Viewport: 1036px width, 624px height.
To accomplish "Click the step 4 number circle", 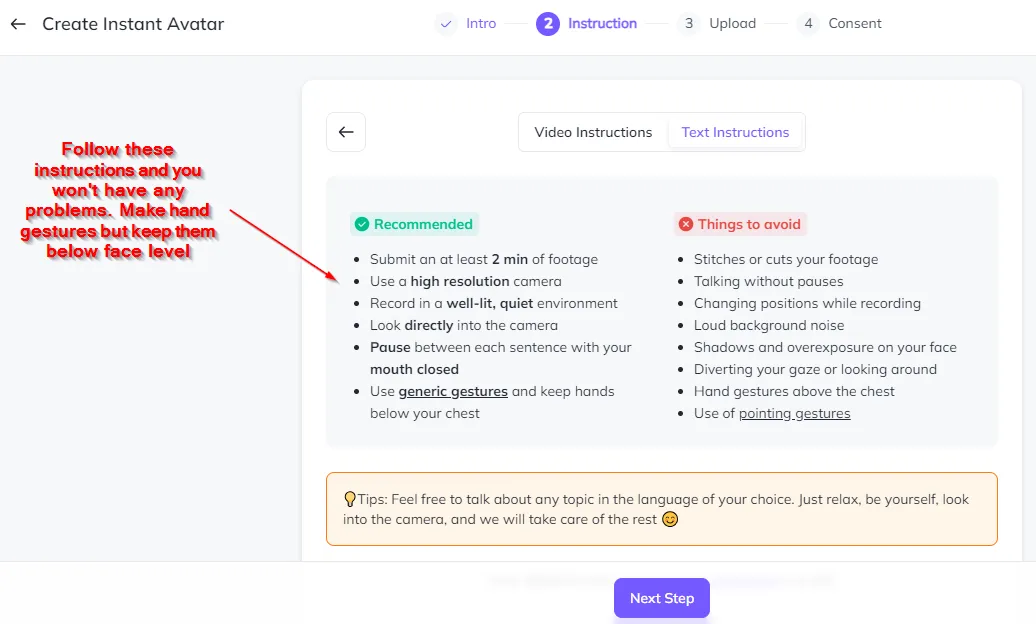I will (808, 24).
